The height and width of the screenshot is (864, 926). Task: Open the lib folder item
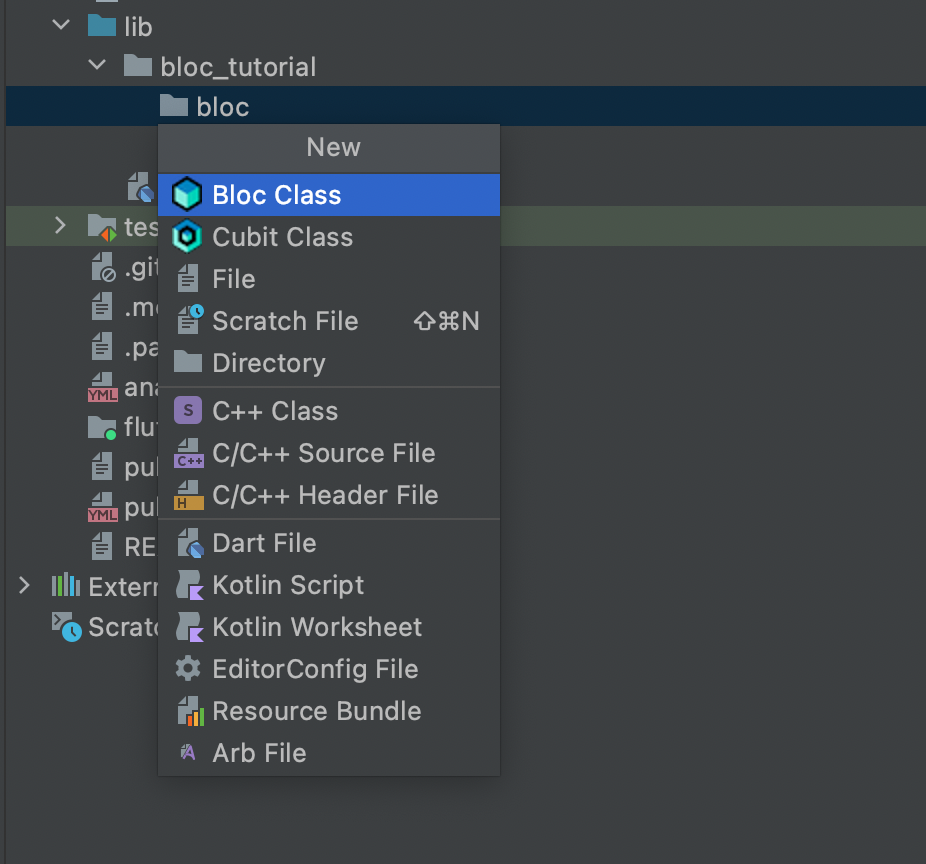pyautogui.click(x=137, y=27)
